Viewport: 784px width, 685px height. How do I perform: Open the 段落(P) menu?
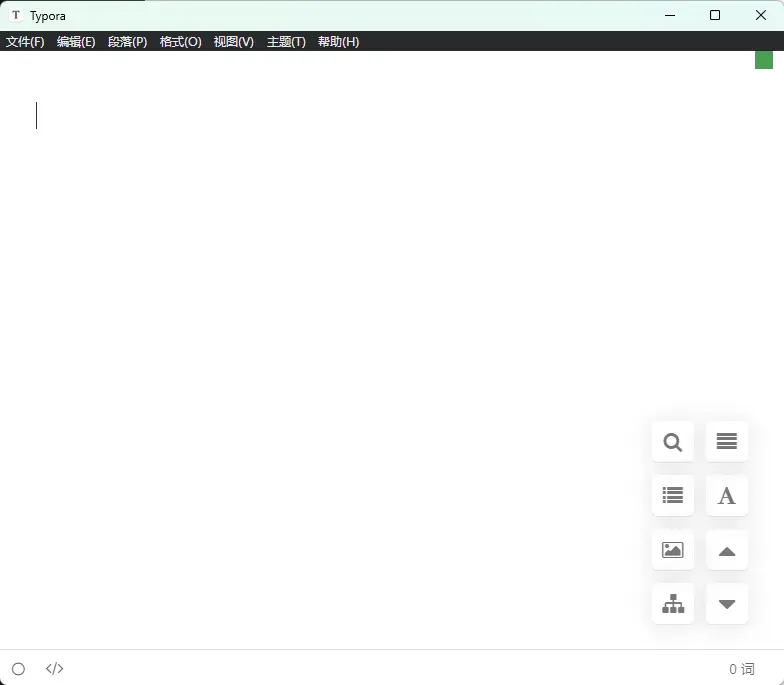click(x=128, y=42)
